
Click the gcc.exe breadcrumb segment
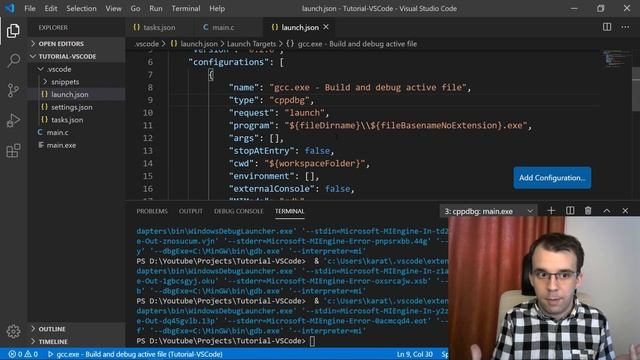[x=352, y=44]
